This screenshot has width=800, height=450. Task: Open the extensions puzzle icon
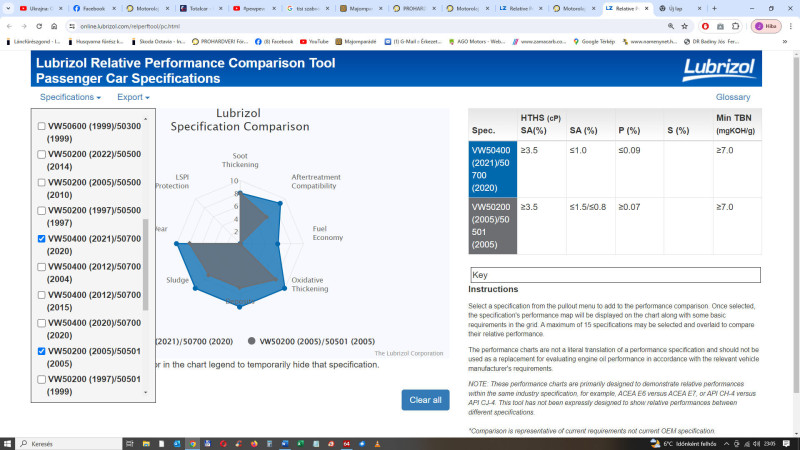pyautogui.click(x=735, y=26)
